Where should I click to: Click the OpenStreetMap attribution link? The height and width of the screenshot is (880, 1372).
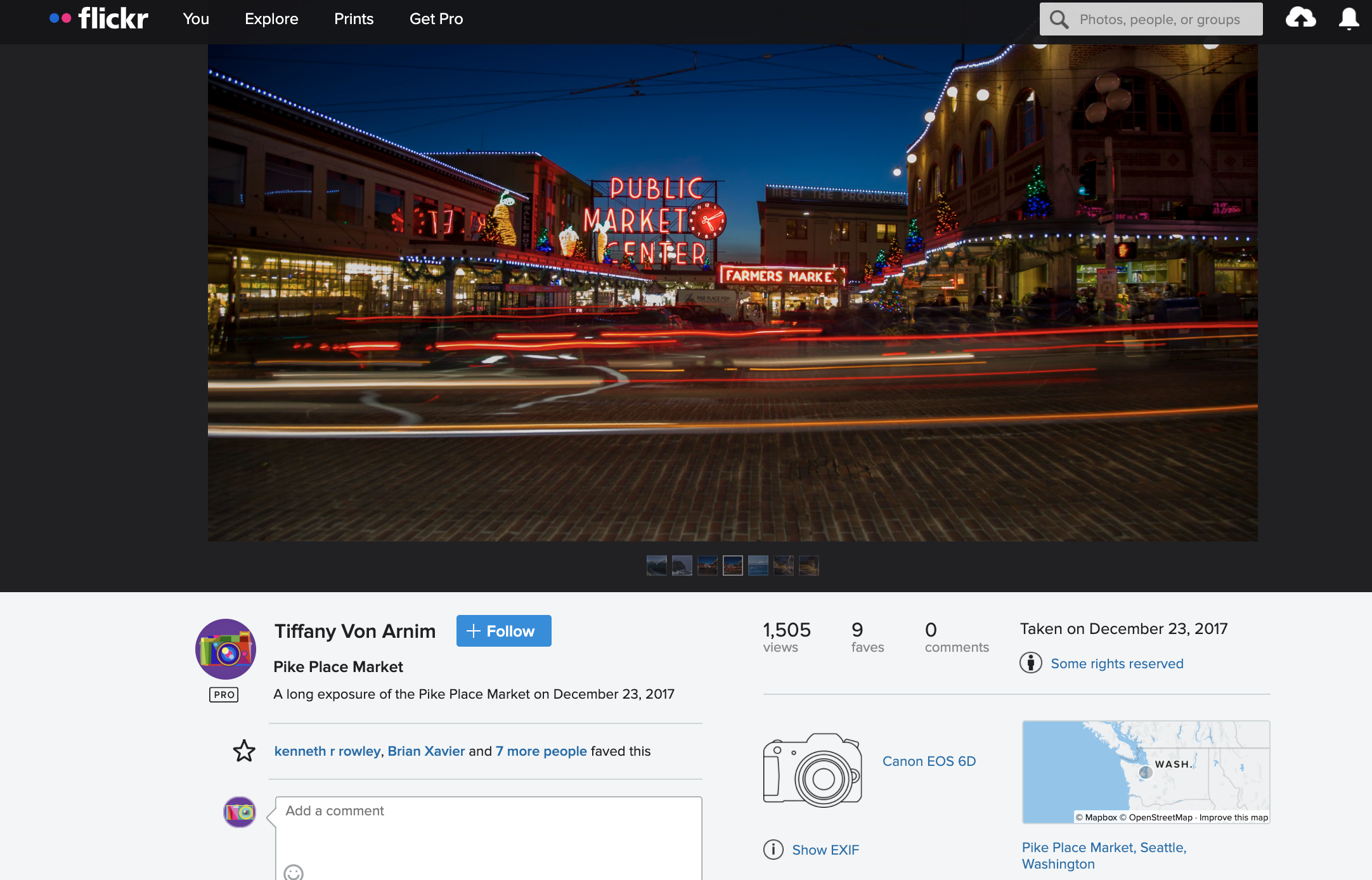coord(1156,817)
